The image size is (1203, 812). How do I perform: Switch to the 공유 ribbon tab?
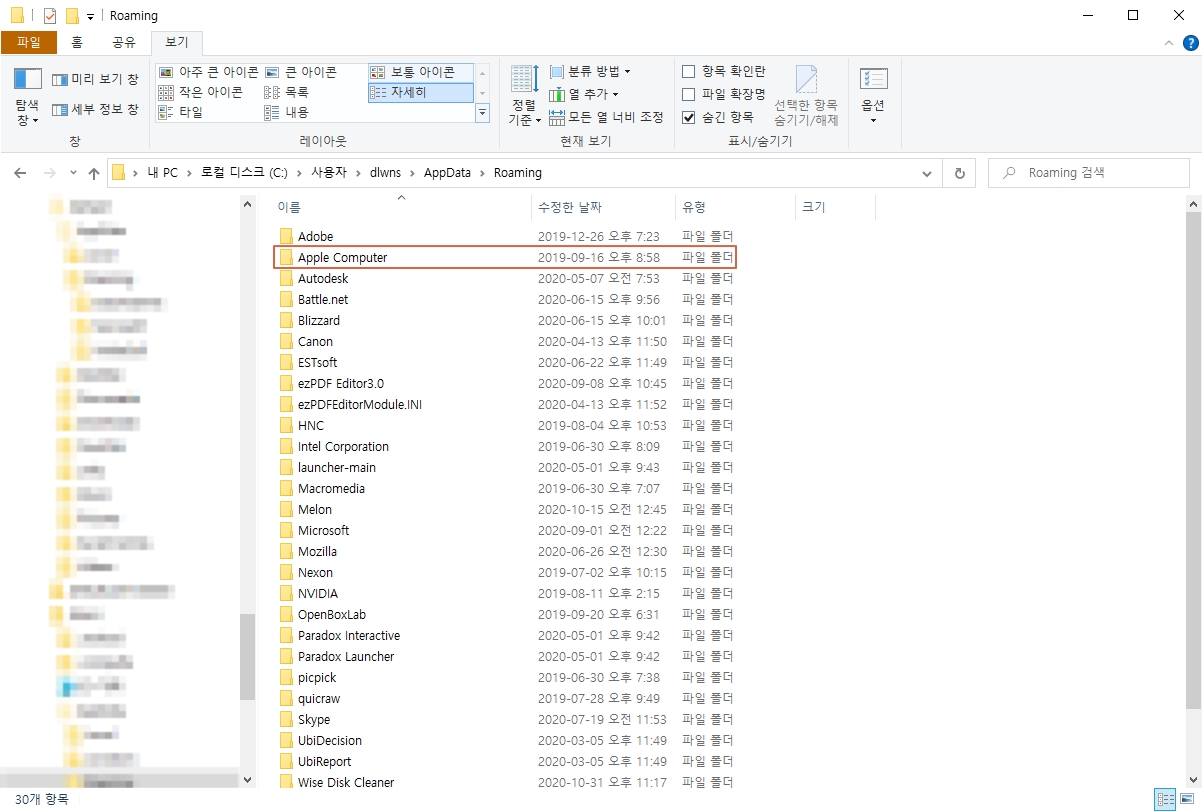click(124, 43)
